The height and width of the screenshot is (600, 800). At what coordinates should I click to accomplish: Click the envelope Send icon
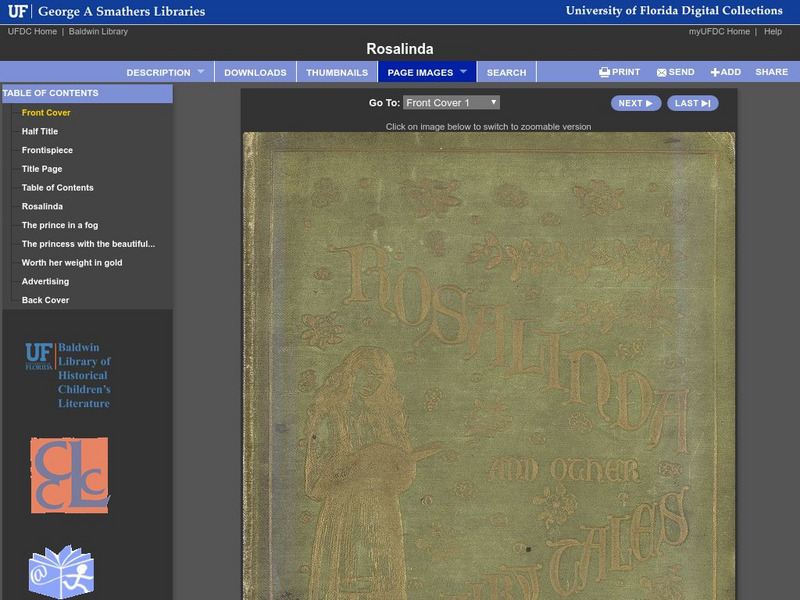pos(662,72)
